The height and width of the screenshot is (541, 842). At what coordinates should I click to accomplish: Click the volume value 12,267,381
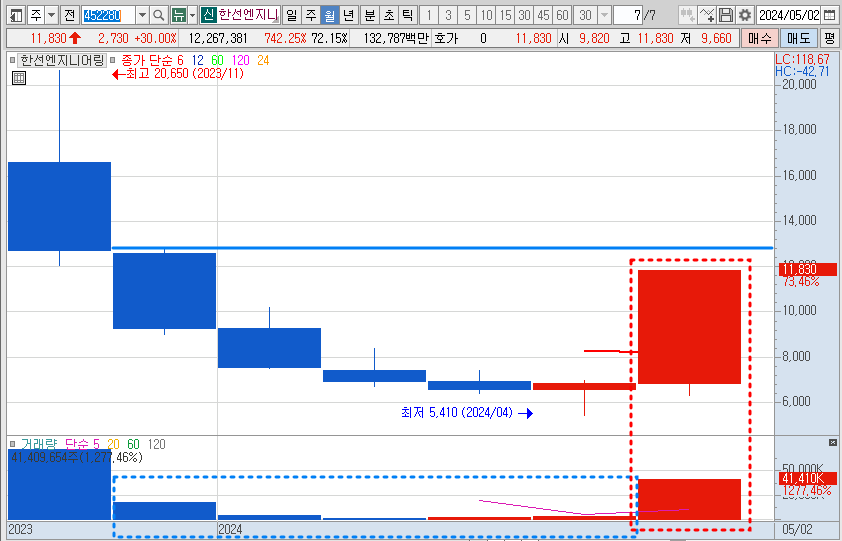(217, 38)
